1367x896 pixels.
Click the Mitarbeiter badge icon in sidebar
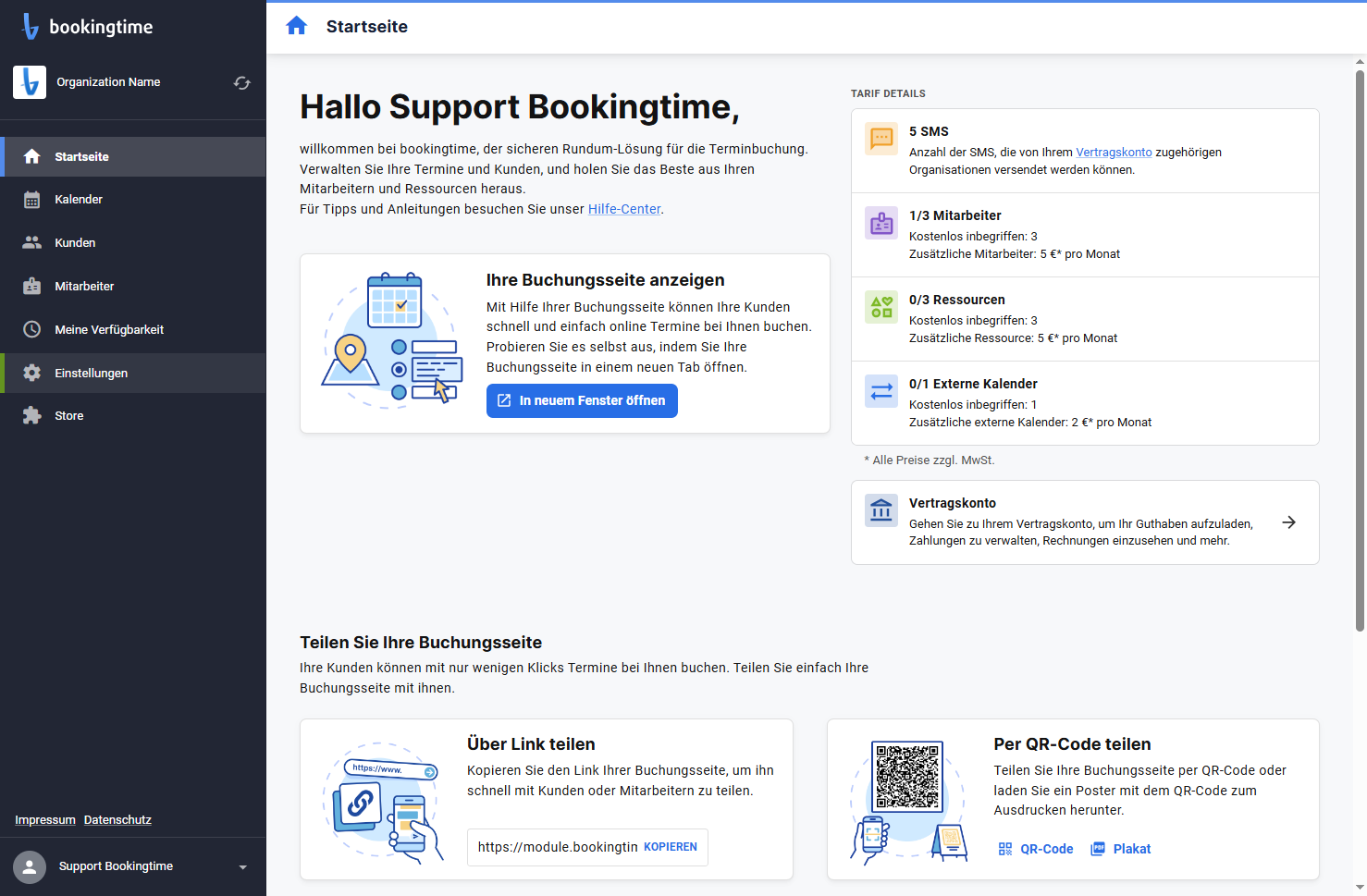tap(31, 286)
